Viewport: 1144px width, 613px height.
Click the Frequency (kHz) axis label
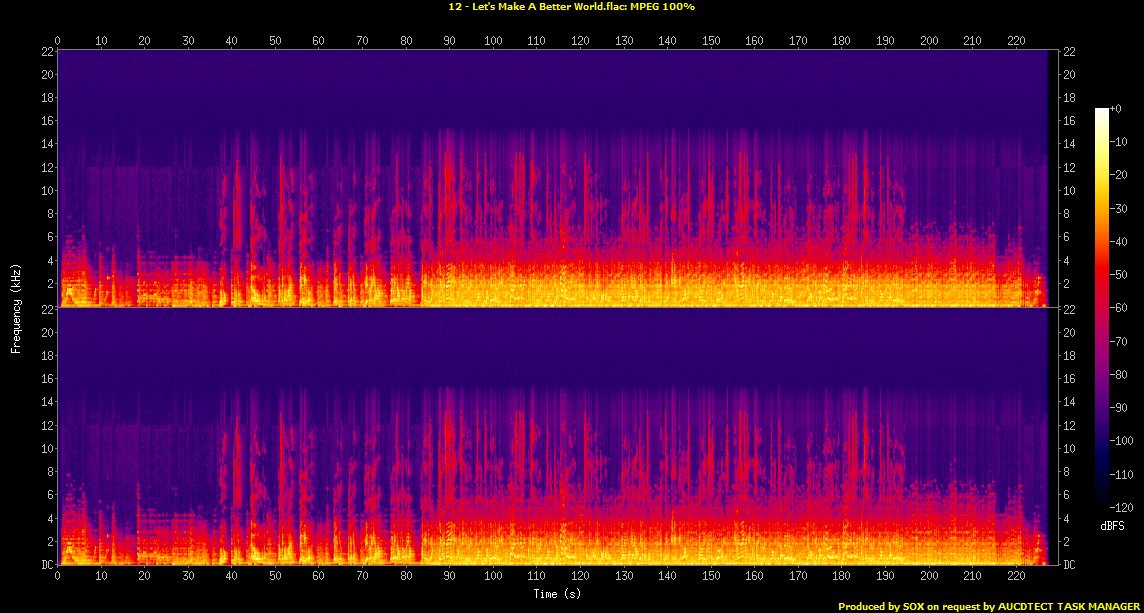(16, 307)
